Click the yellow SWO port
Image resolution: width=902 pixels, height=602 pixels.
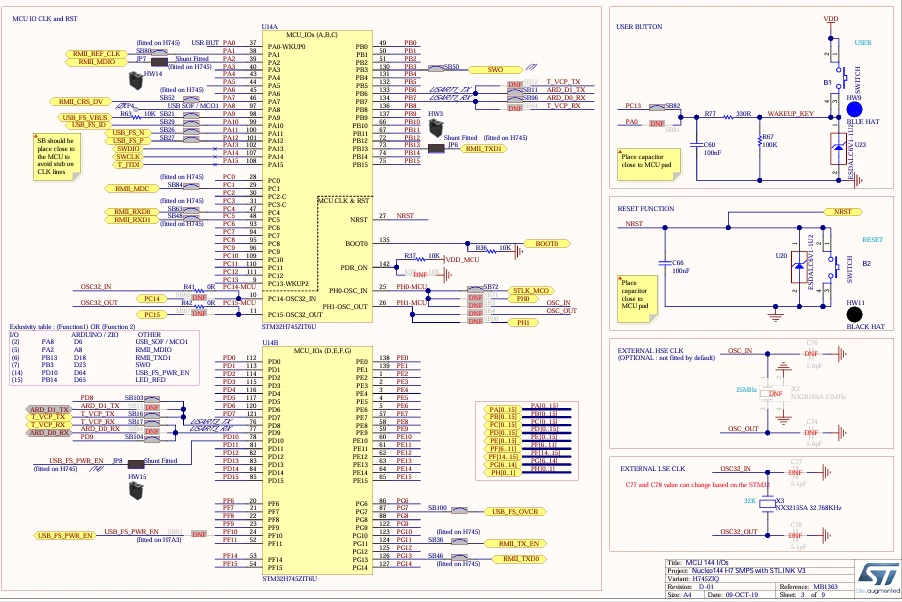(495, 70)
